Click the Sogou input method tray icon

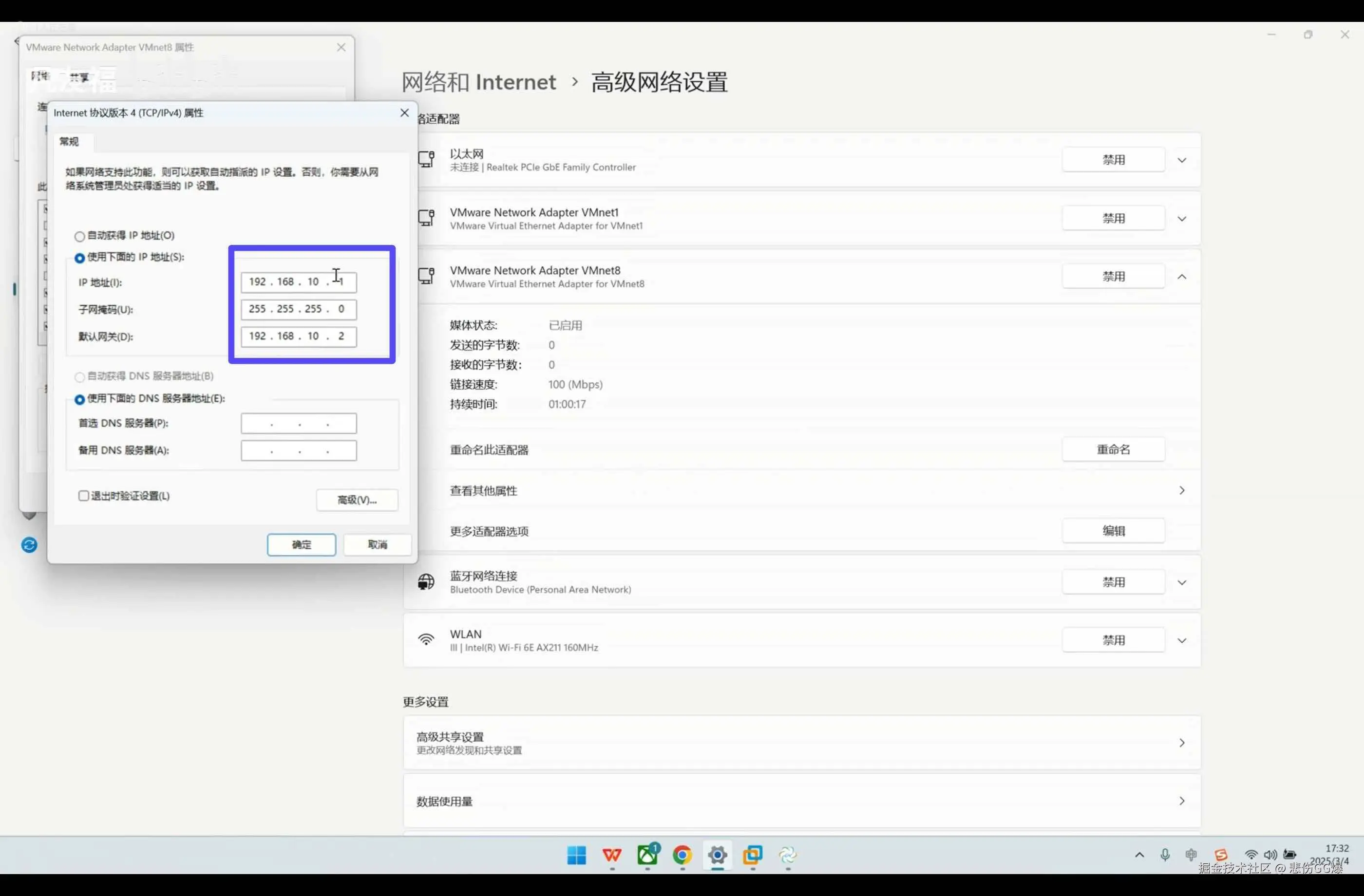[1221, 855]
